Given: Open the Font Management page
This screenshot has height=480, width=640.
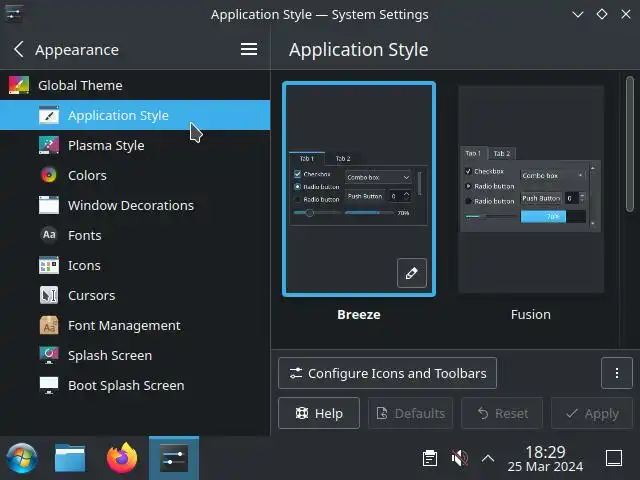Looking at the screenshot, I should (135, 325).
